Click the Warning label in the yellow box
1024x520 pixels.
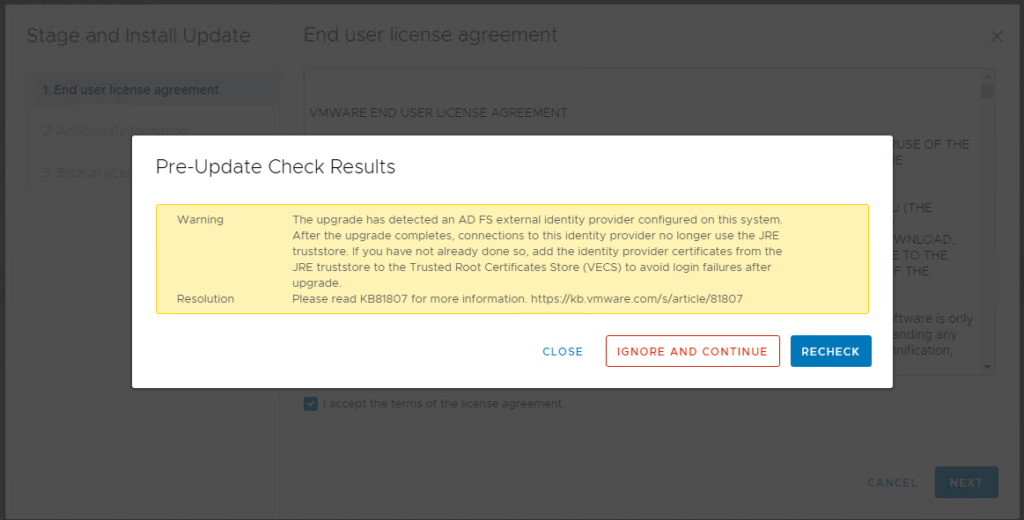click(x=200, y=219)
